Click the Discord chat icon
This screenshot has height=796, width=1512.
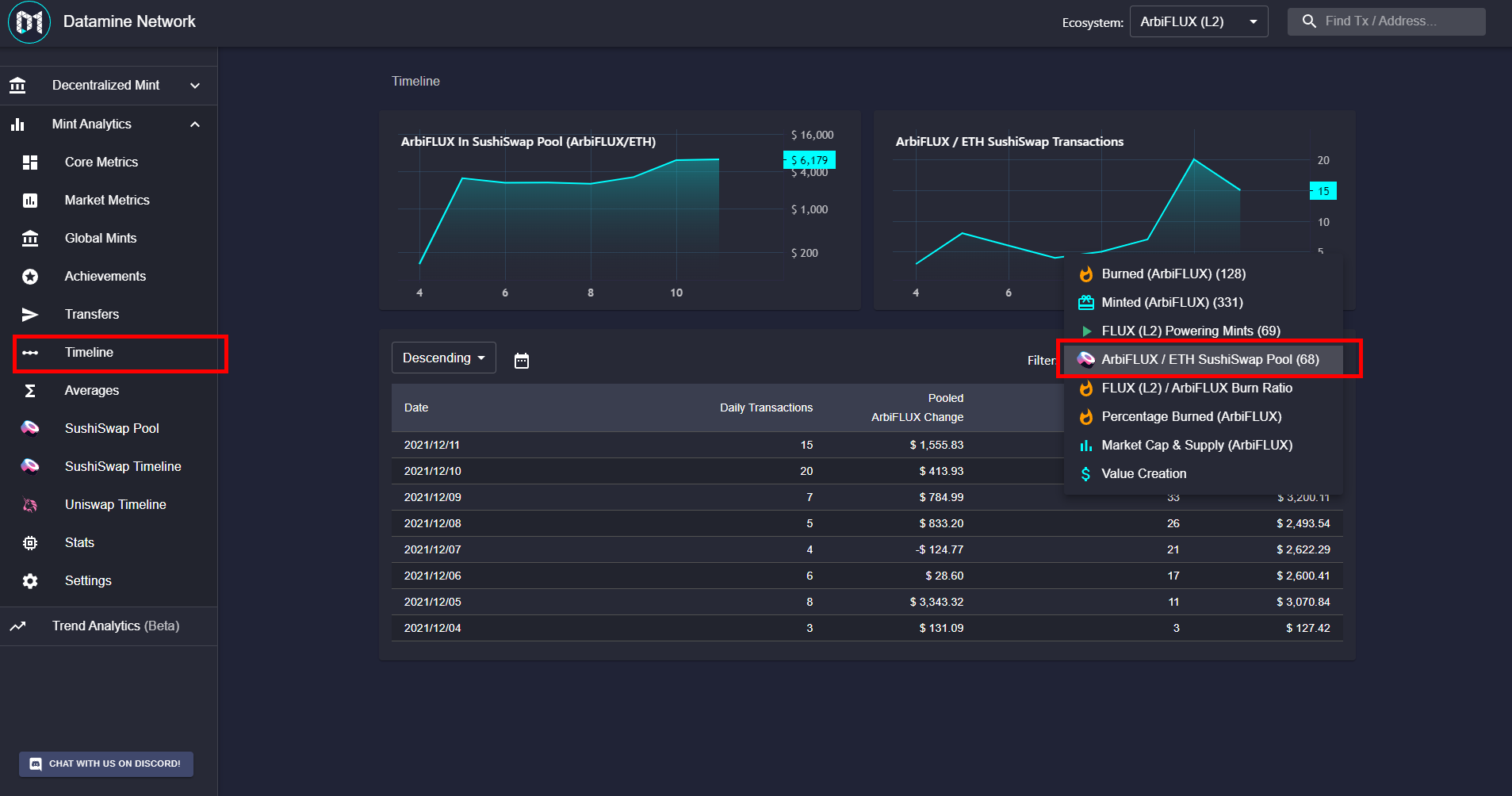pos(36,764)
